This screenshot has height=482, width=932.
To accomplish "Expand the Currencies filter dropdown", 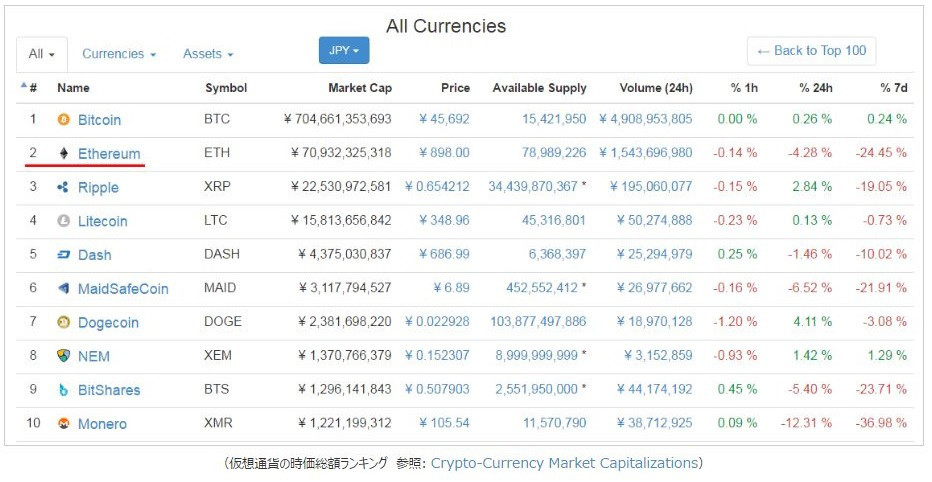I will coord(119,54).
